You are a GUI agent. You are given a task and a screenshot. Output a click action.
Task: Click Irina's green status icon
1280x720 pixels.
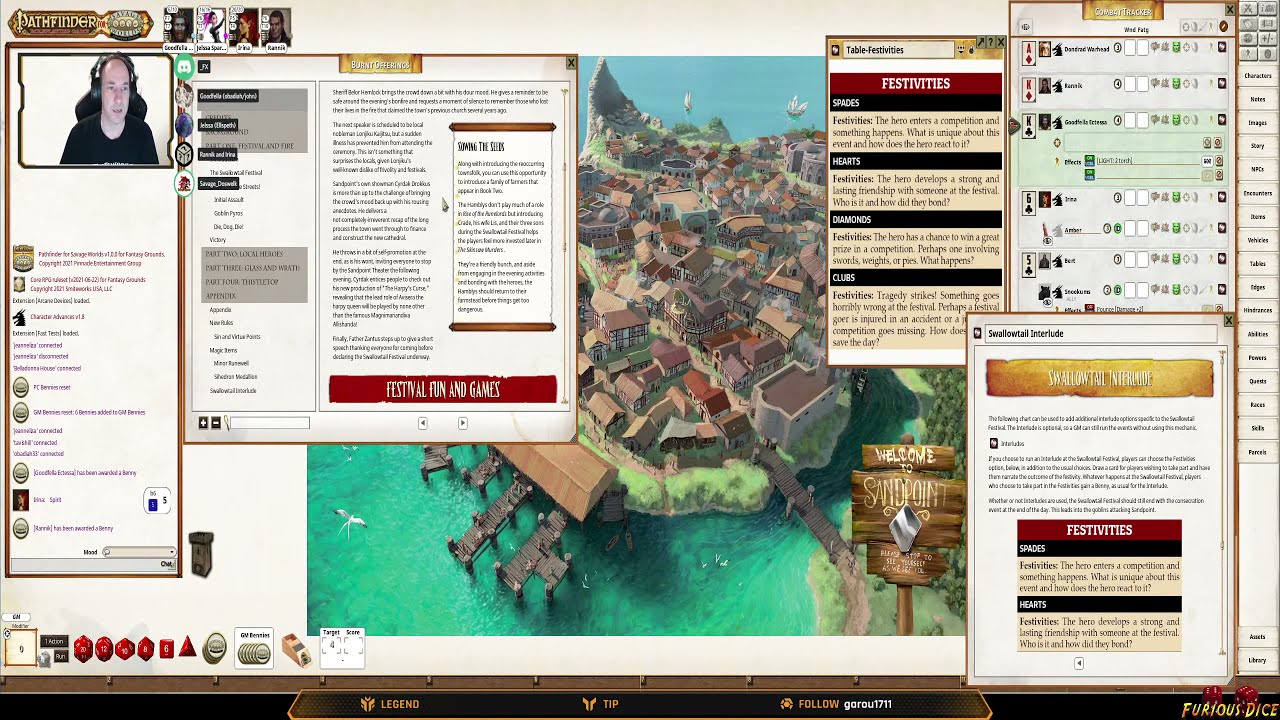click(1178, 198)
